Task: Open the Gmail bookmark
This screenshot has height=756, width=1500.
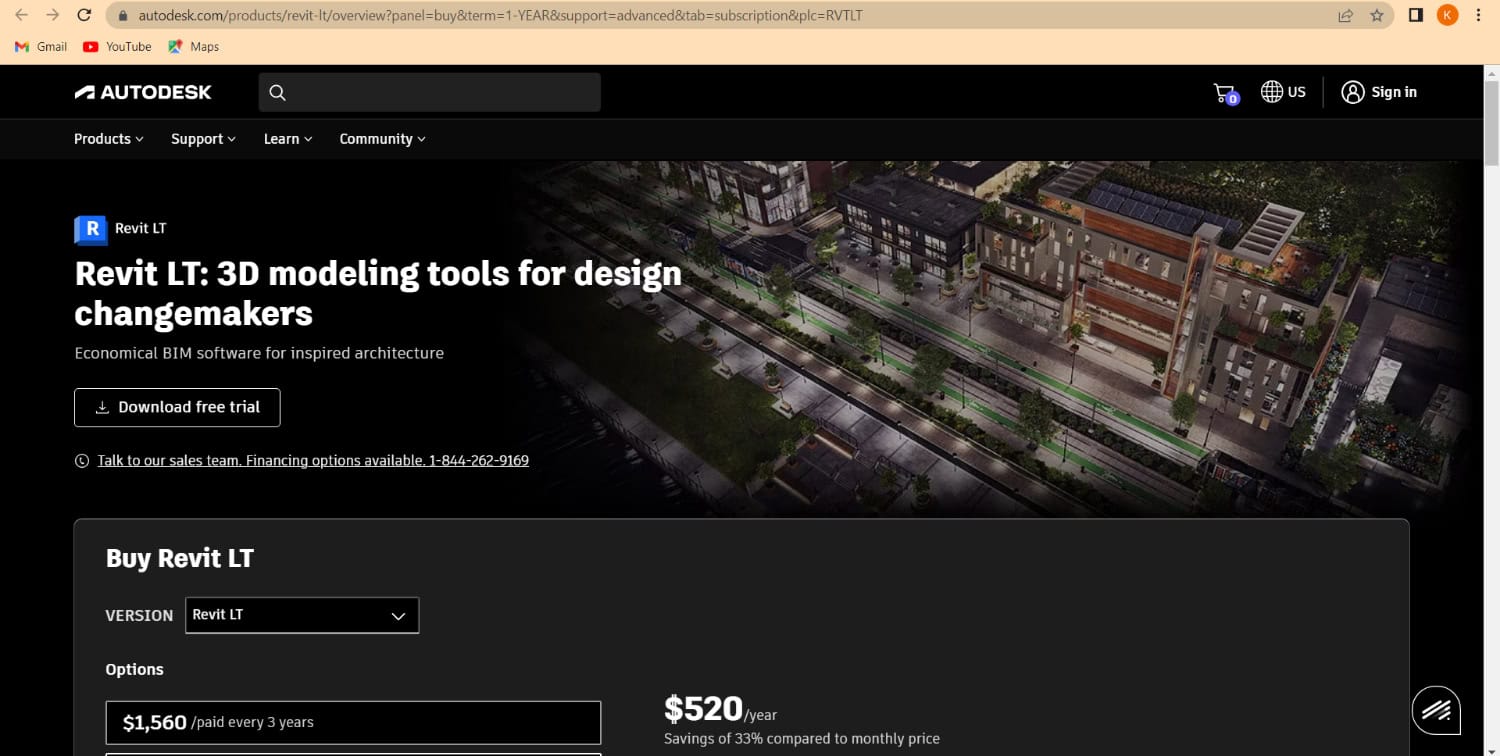Action: pyautogui.click(x=41, y=46)
